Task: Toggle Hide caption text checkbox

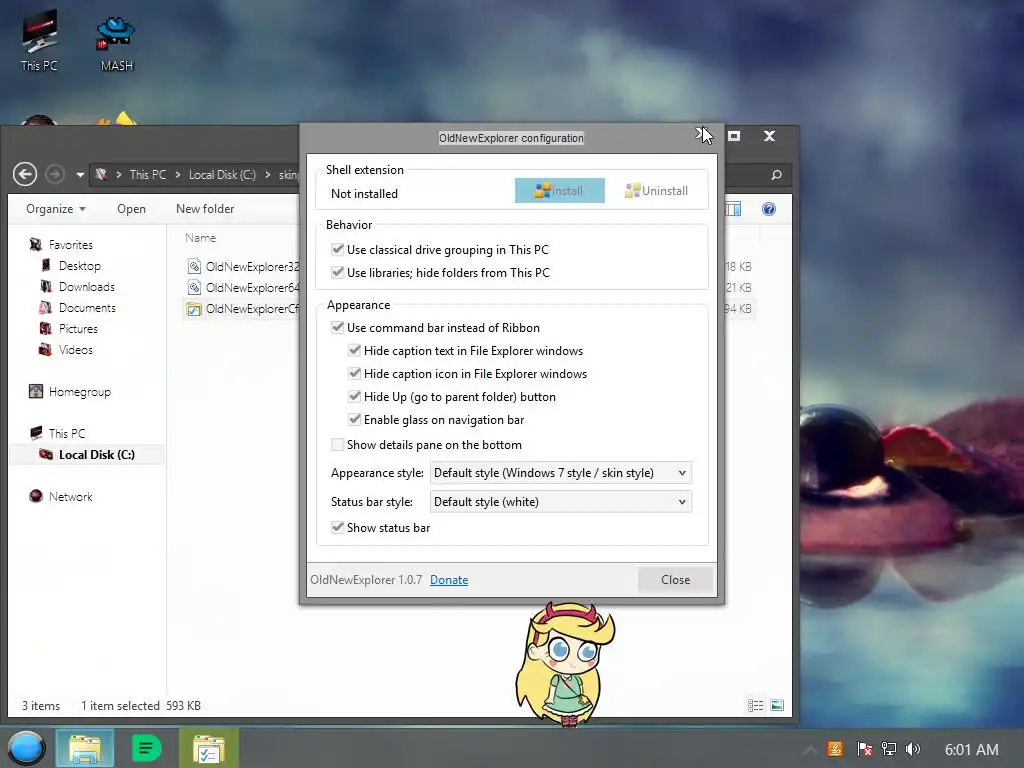Action: 355,350
